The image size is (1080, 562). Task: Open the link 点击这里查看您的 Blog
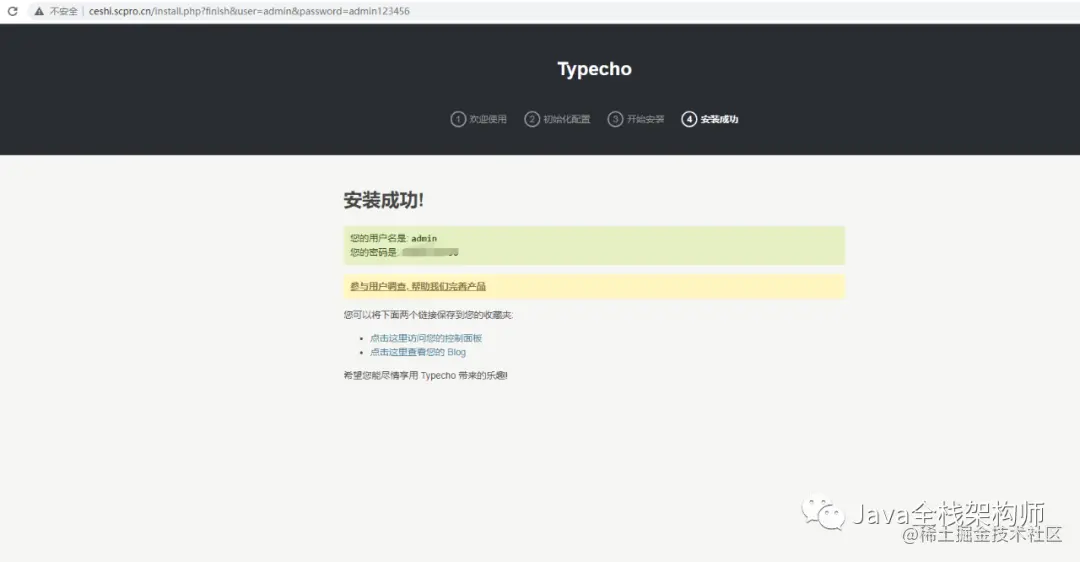click(418, 352)
